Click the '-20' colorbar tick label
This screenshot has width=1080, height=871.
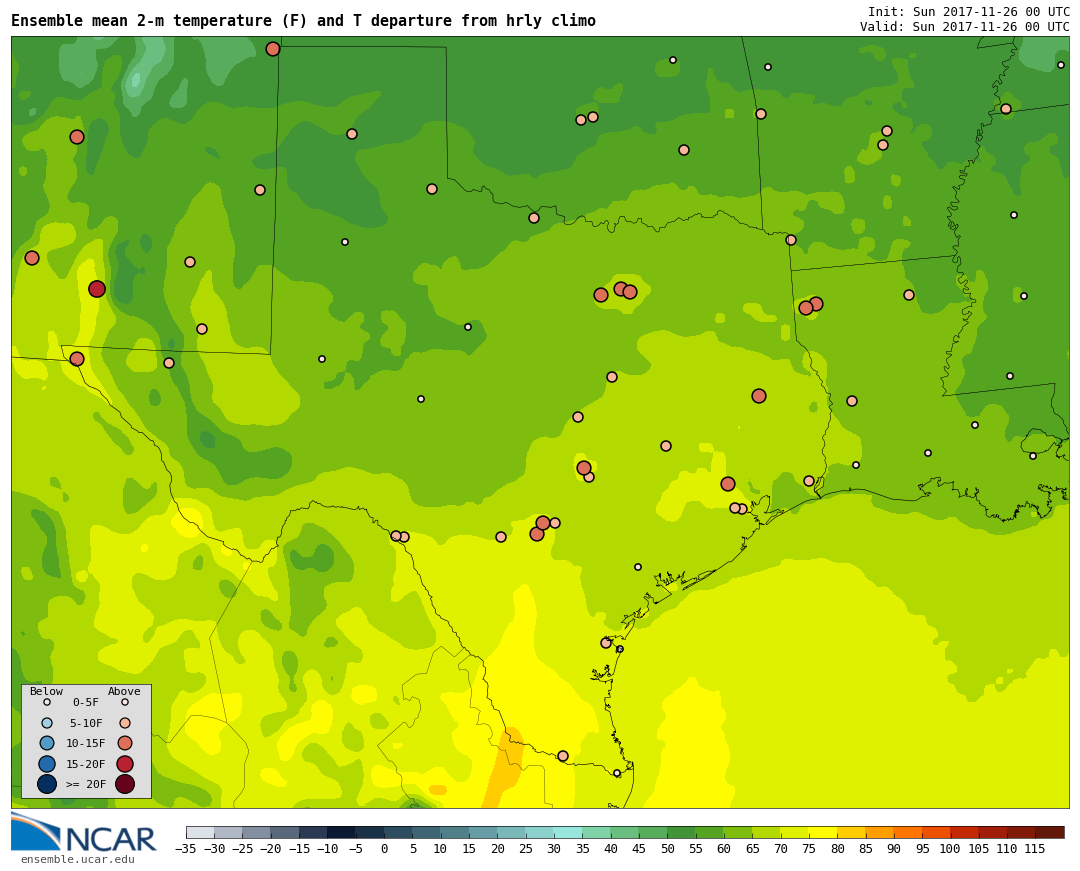click(271, 849)
